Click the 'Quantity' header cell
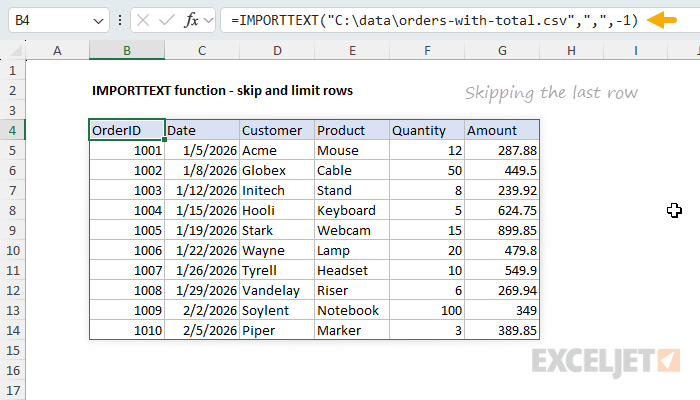700x400 pixels. [427, 130]
